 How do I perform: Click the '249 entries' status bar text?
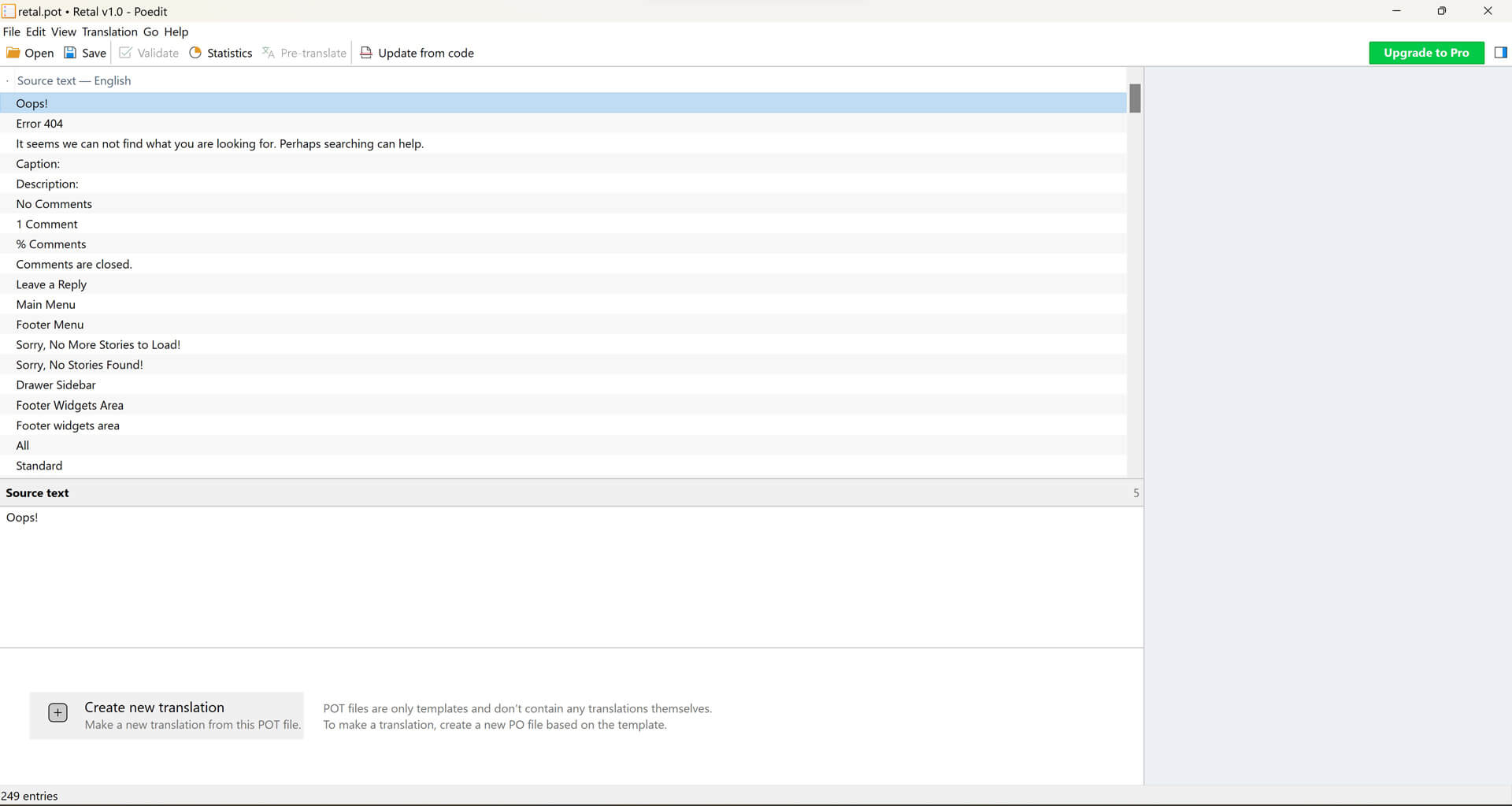coord(30,796)
